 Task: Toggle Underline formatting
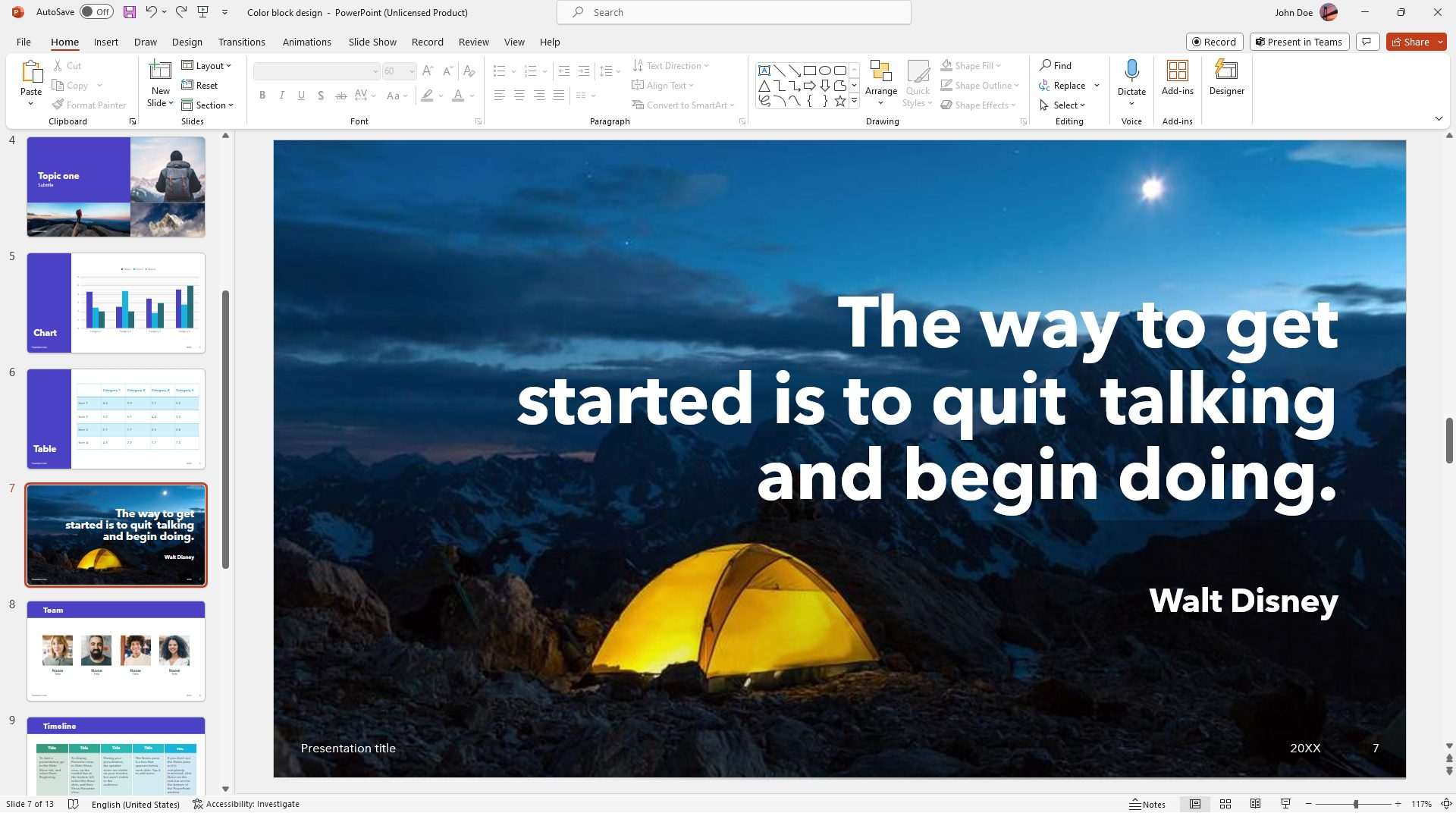pyautogui.click(x=301, y=96)
